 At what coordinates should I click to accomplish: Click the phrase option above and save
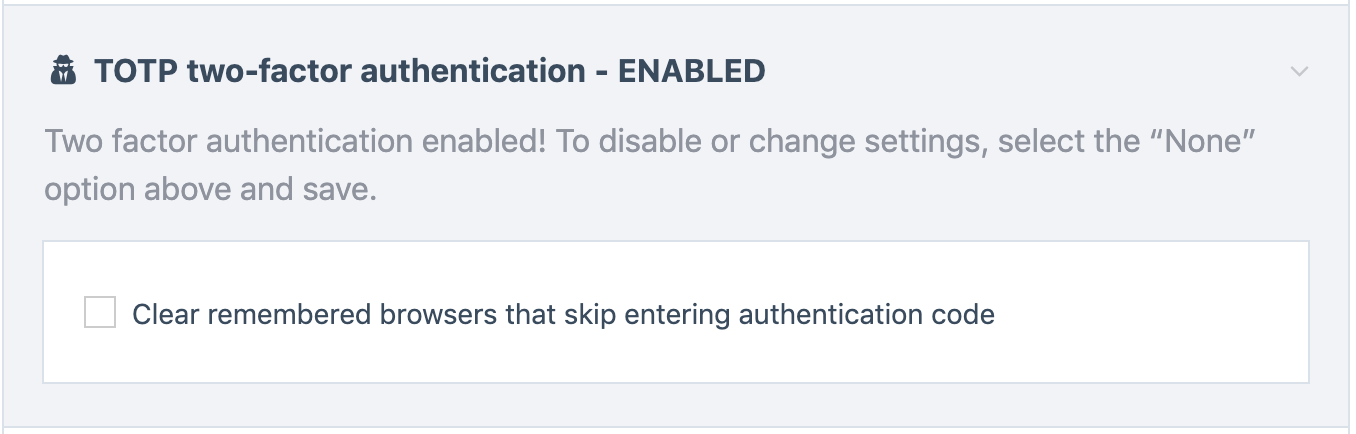coord(210,190)
